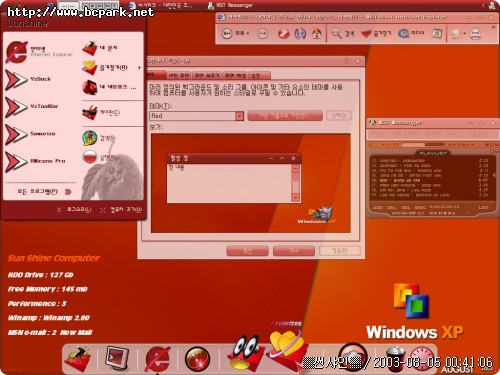Click LIST button in Winamp playlist
The width and height of the screenshot is (500, 375).
[x=483, y=207]
